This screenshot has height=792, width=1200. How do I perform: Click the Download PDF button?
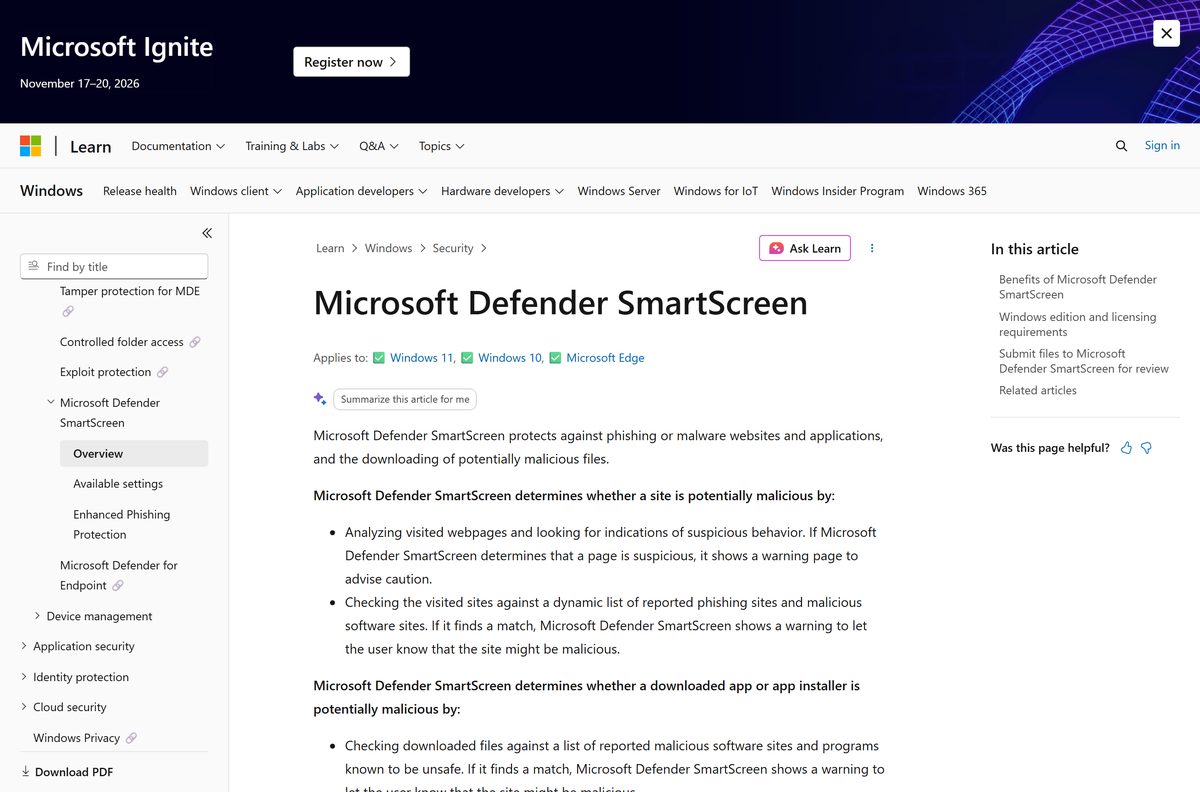(x=67, y=772)
